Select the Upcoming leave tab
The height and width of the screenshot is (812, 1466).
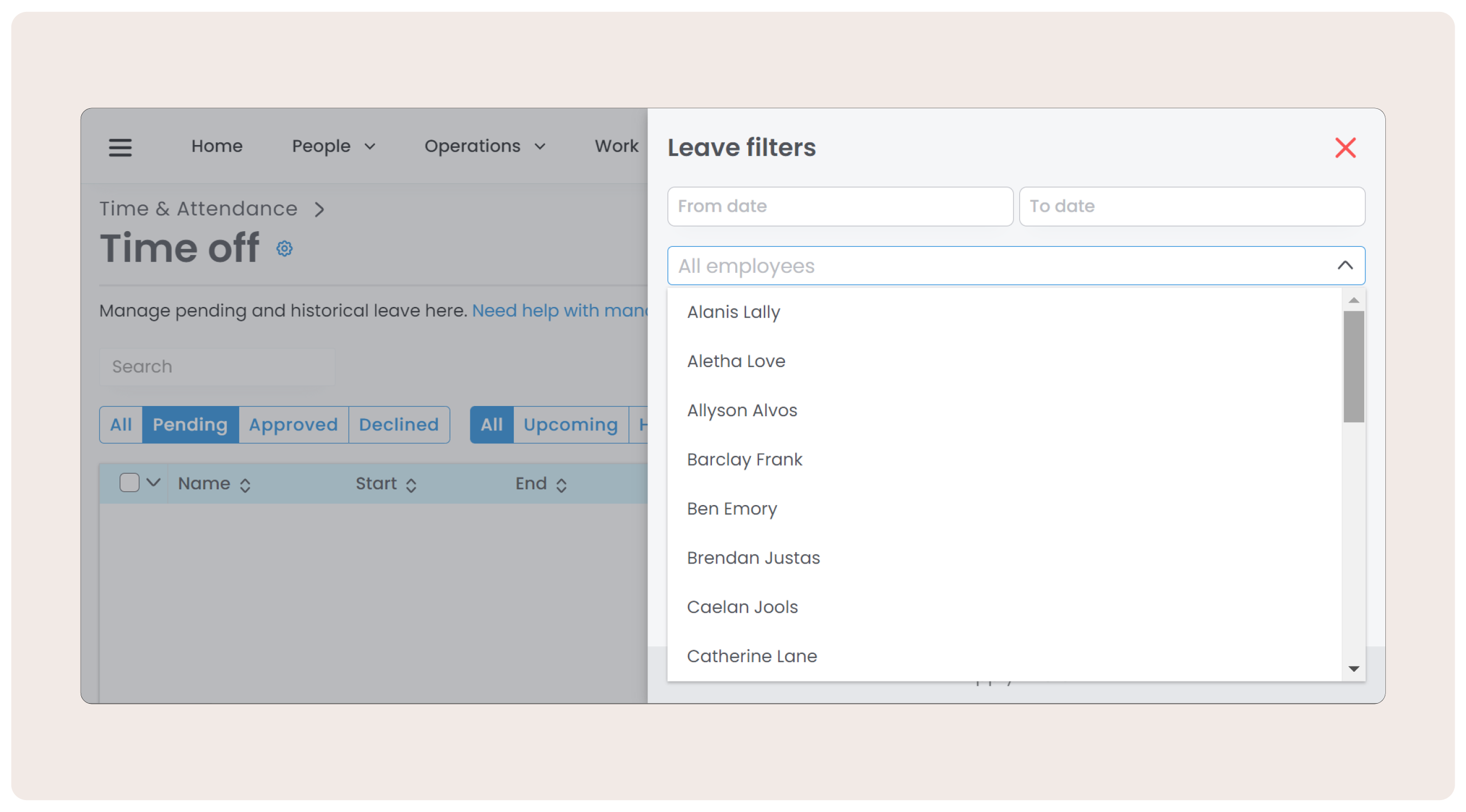coord(570,424)
